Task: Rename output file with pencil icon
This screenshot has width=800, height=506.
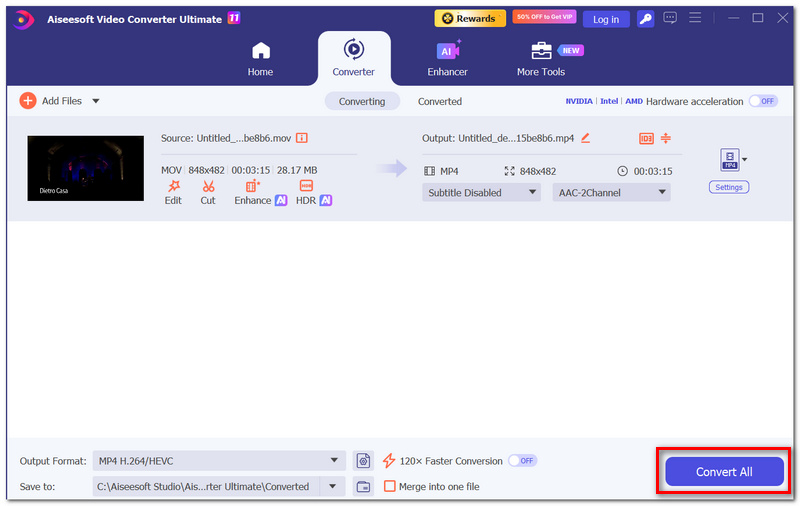Action: pyautogui.click(x=586, y=138)
